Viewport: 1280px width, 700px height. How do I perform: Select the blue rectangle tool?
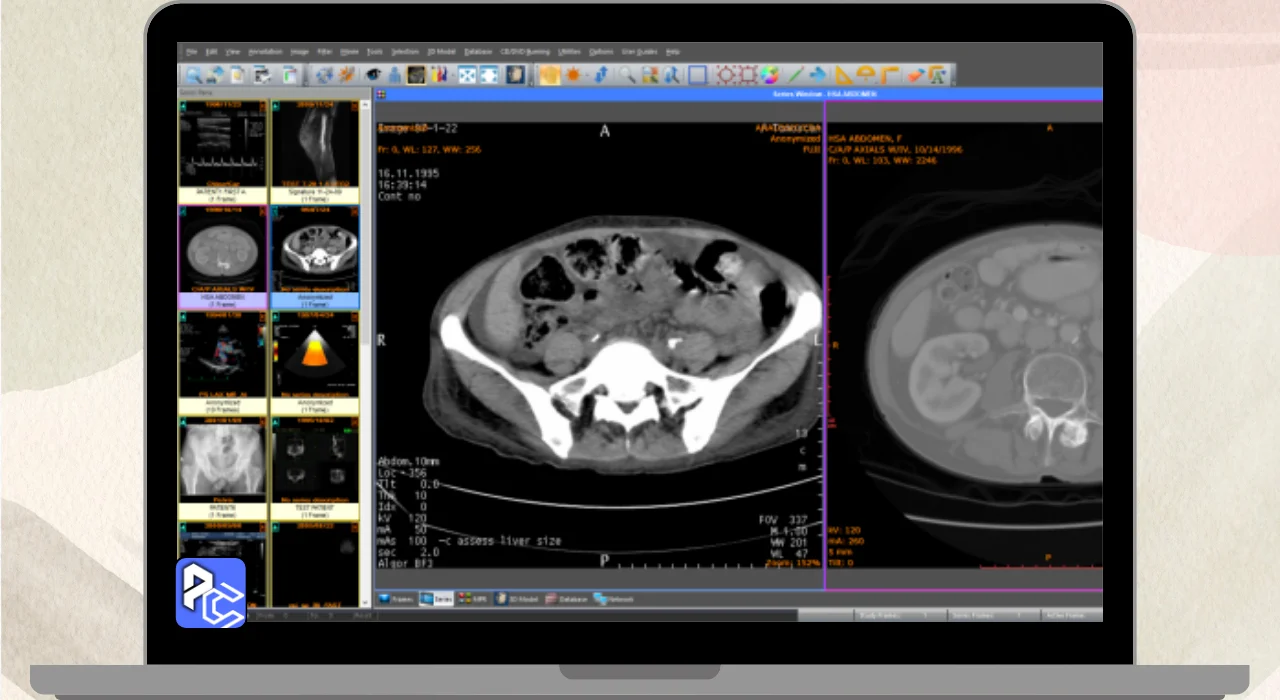[x=698, y=75]
